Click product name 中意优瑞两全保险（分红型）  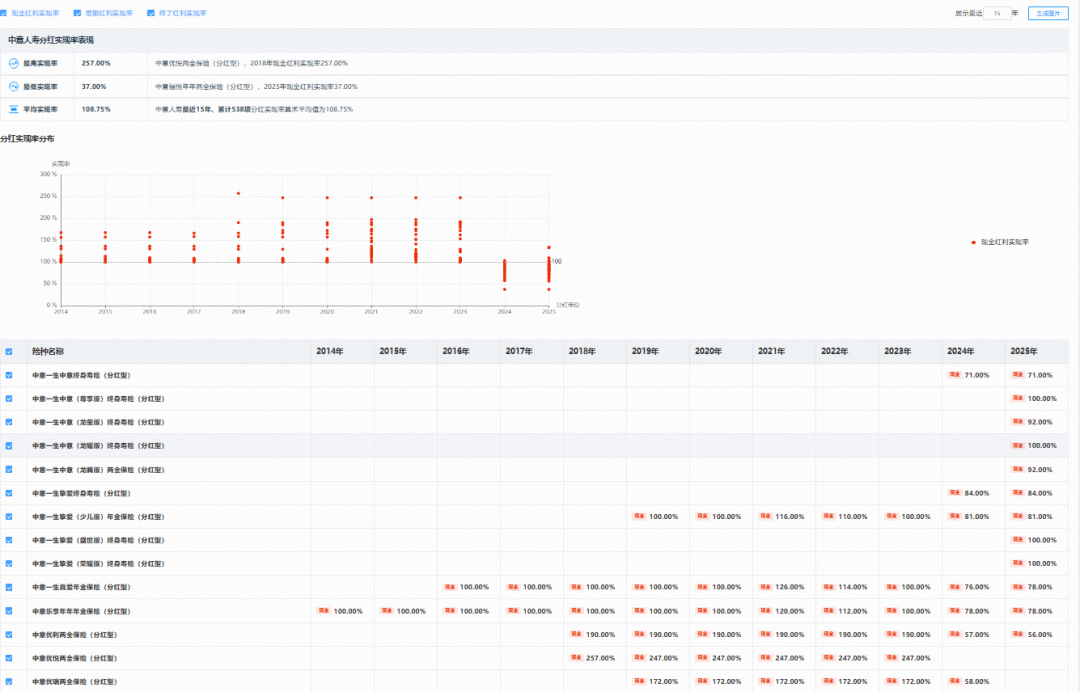[74, 682]
